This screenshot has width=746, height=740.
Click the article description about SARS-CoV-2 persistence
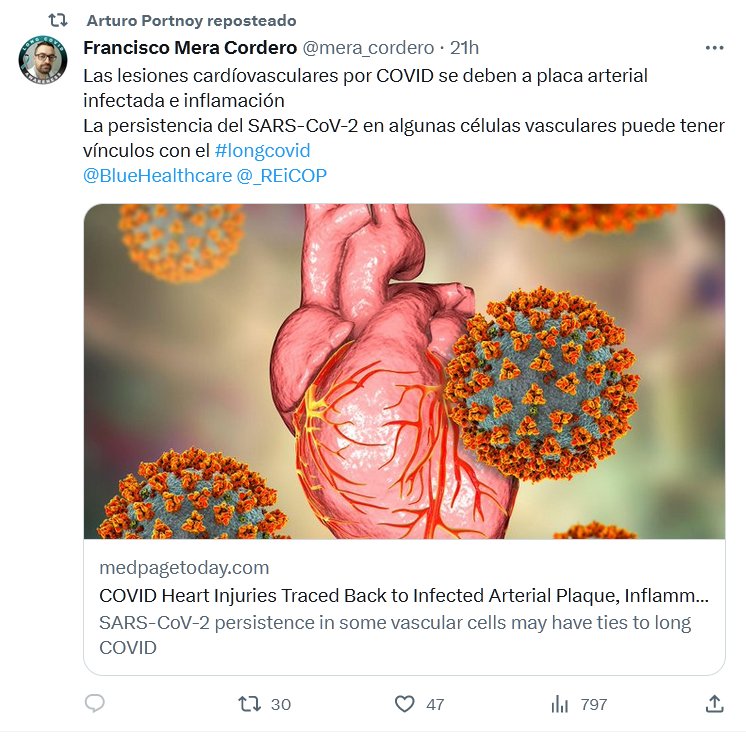[395, 635]
